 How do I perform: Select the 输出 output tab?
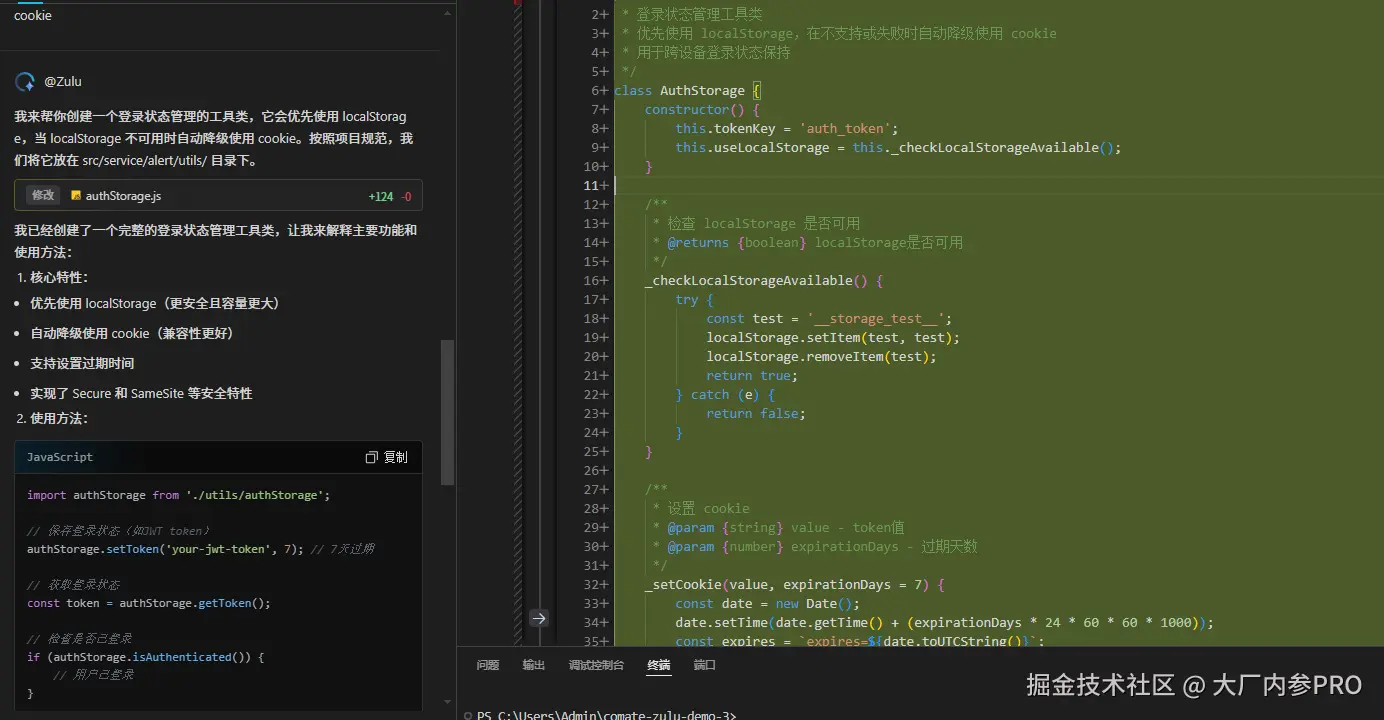point(533,664)
